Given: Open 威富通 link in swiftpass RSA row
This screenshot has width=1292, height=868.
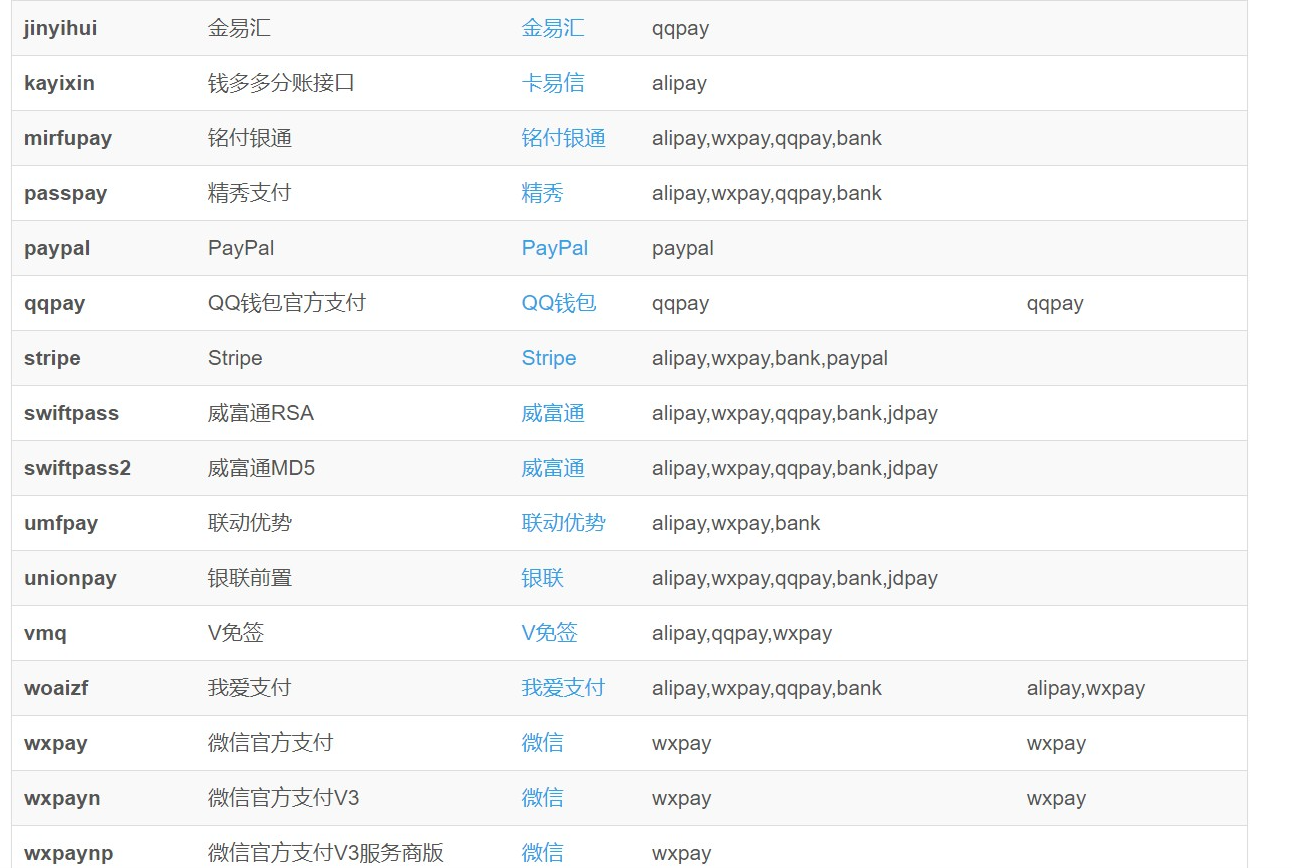Looking at the screenshot, I should pyautogui.click(x=553, y=413).
